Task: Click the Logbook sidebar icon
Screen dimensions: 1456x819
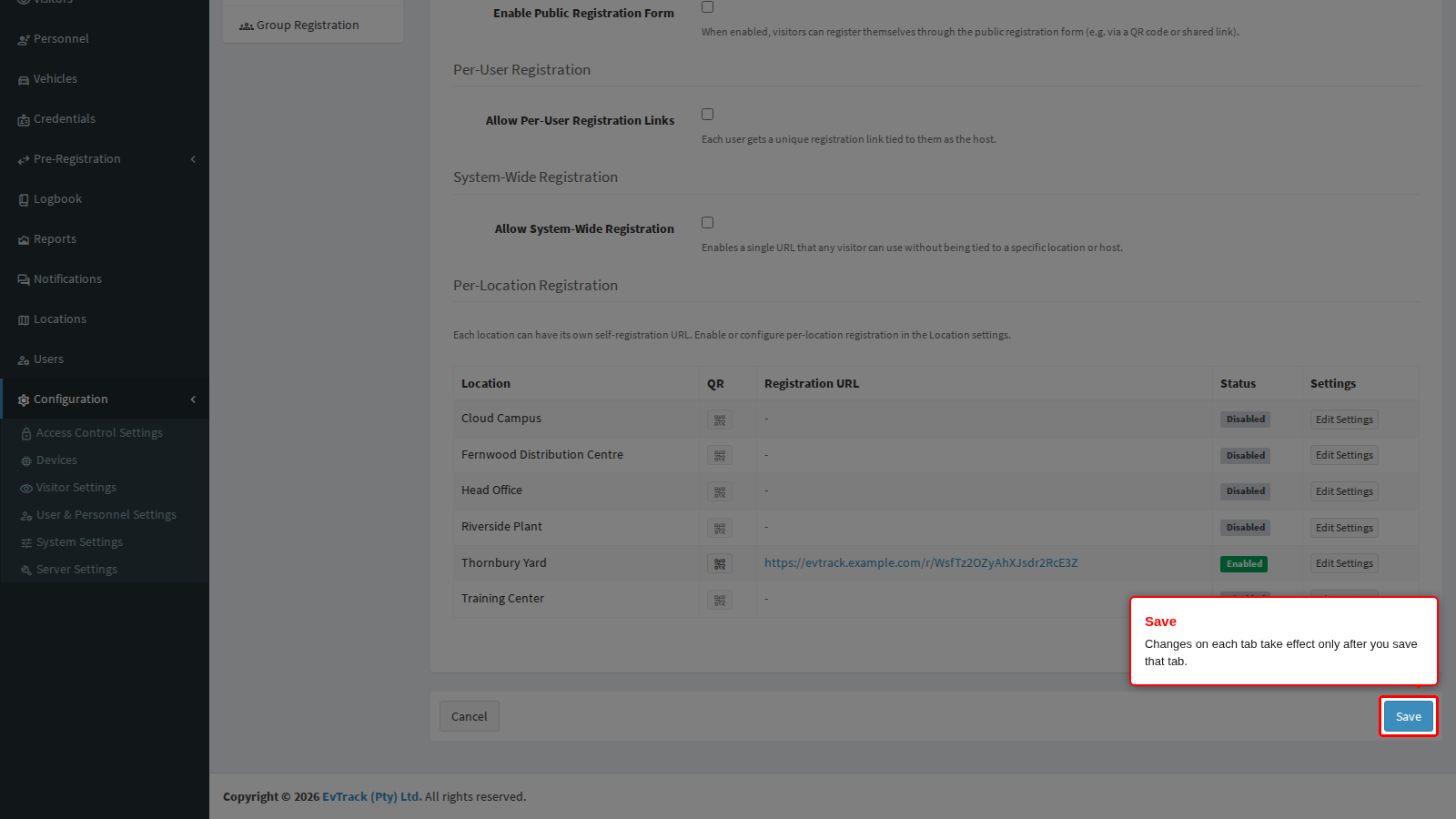Action: pos(24,199)
